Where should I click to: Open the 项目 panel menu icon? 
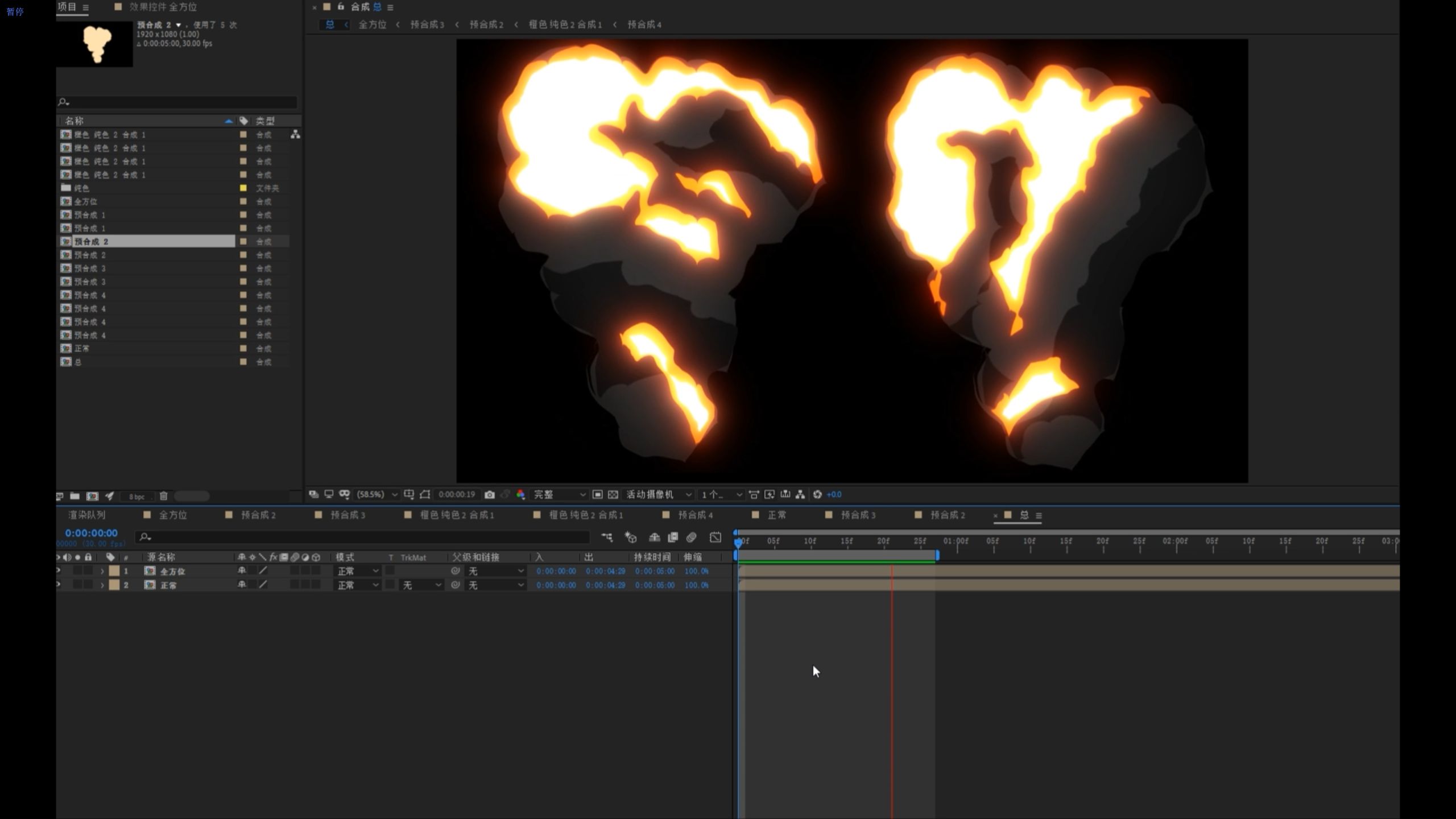(85, 7)
